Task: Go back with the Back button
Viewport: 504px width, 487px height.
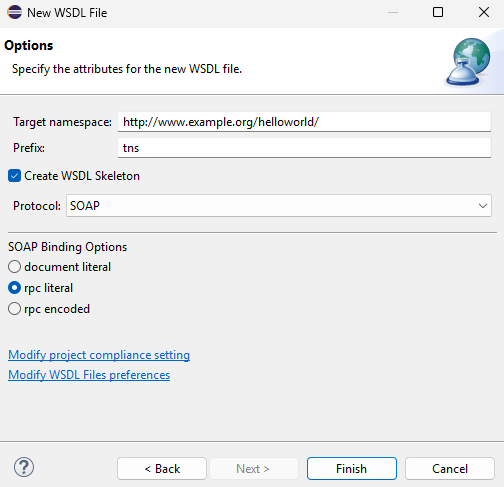Action: (x=162, y=469)
